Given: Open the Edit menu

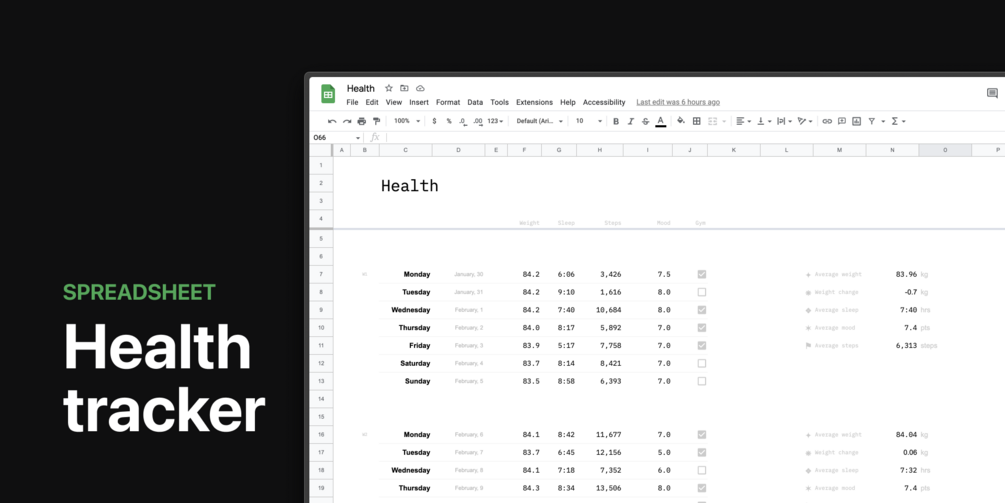Looking at the screenshot, I should tap(372, 103).
